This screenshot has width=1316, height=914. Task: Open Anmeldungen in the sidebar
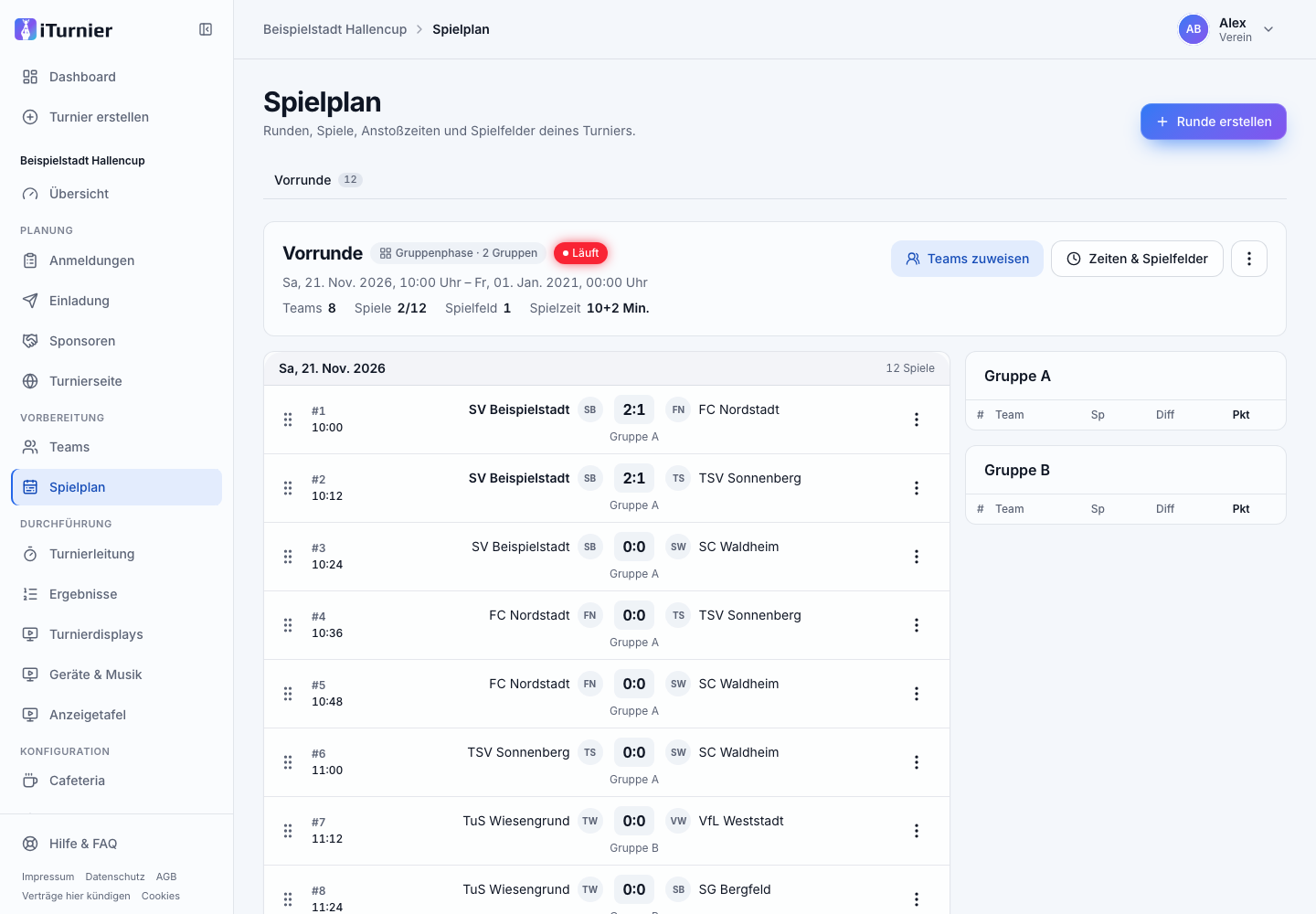tap(117, 260)
